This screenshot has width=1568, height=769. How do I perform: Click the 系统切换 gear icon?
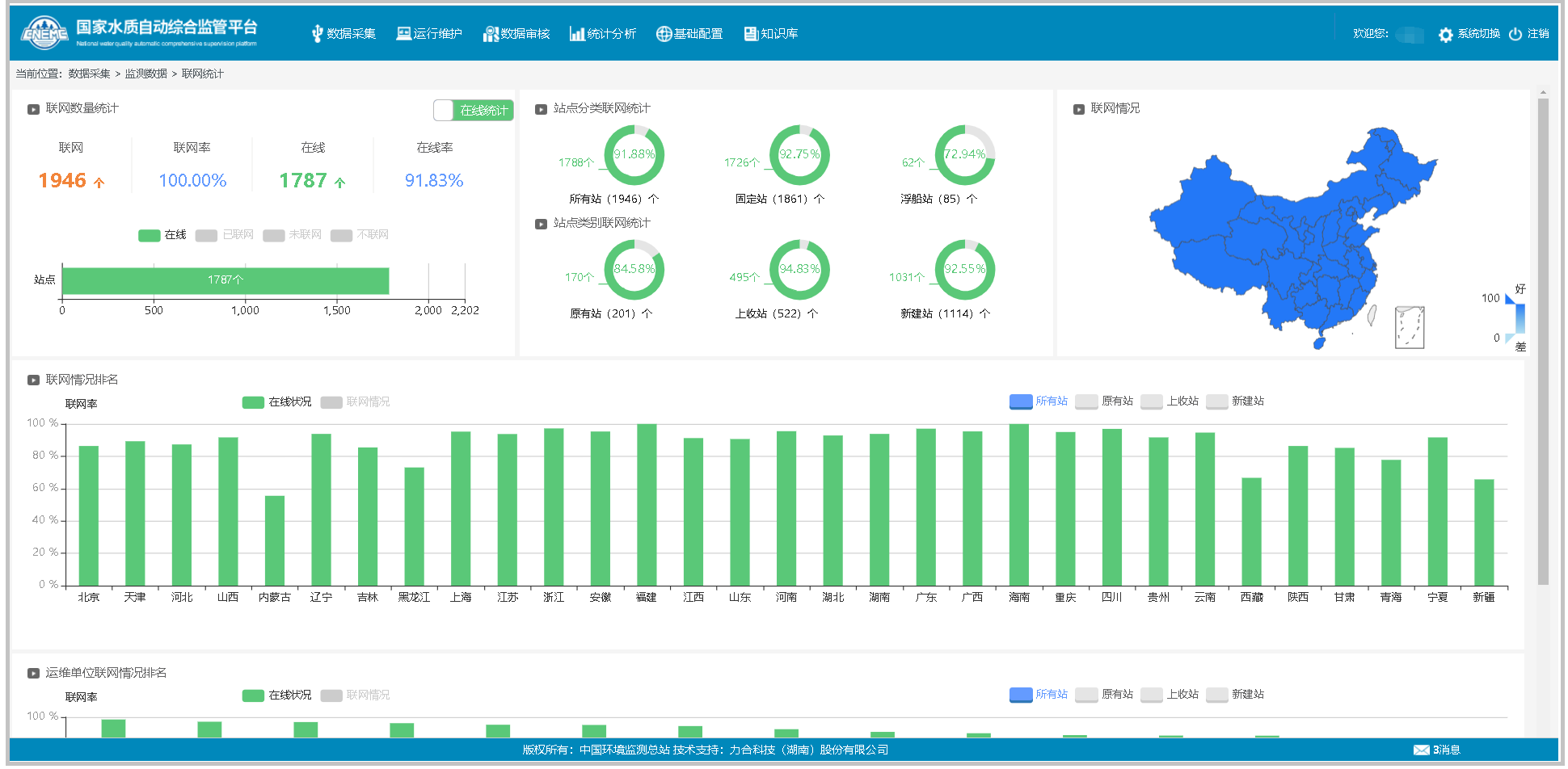pos(1445,35)
